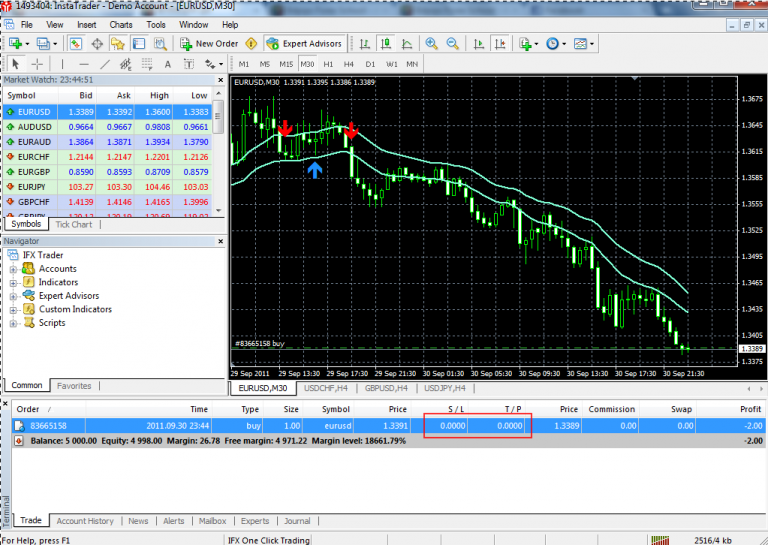Image resolution: width=768 pixels, height=545 pixels.
Task: Click the New Order button
Action: 209,44
